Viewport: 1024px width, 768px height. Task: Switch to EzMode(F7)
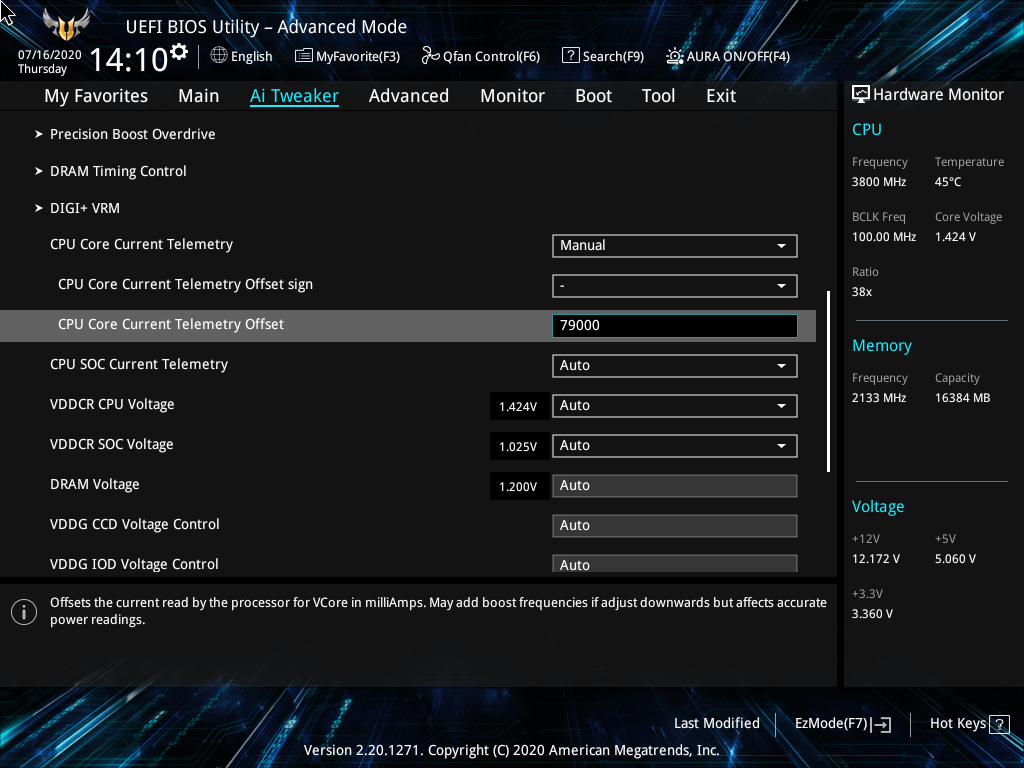point(843,724)
